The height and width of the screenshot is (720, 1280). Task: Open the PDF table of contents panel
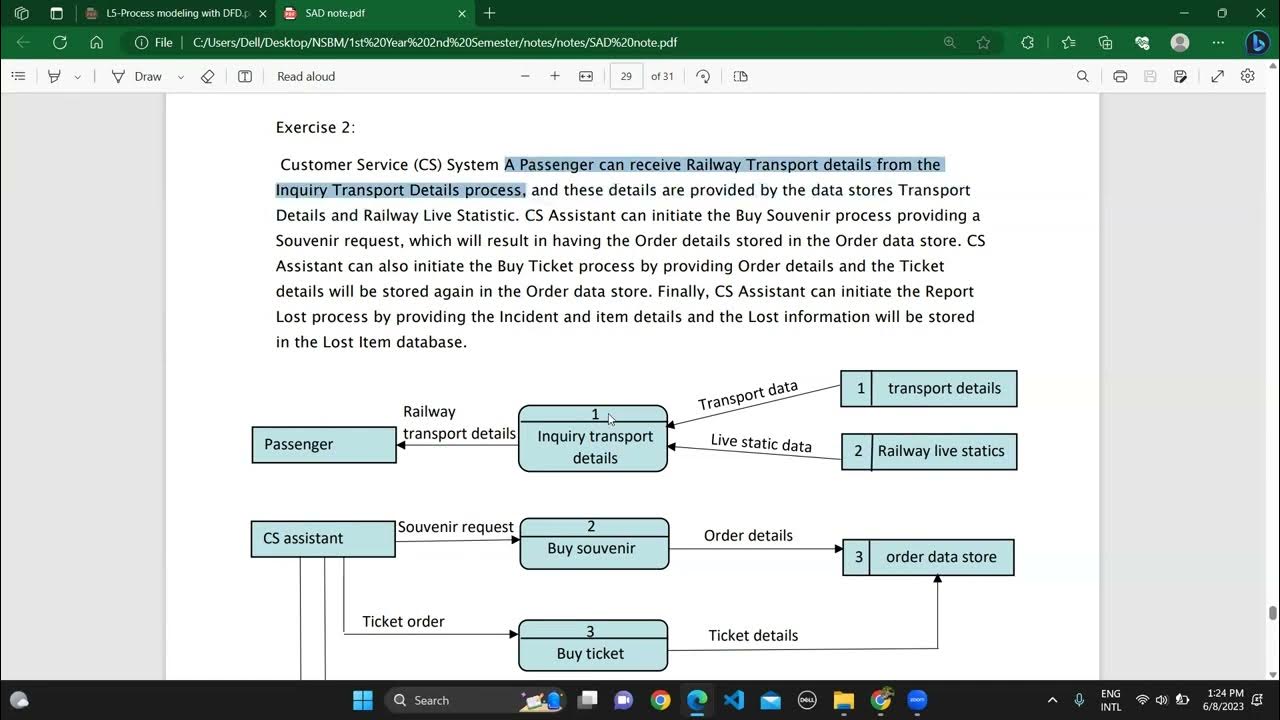coord(18,76)
